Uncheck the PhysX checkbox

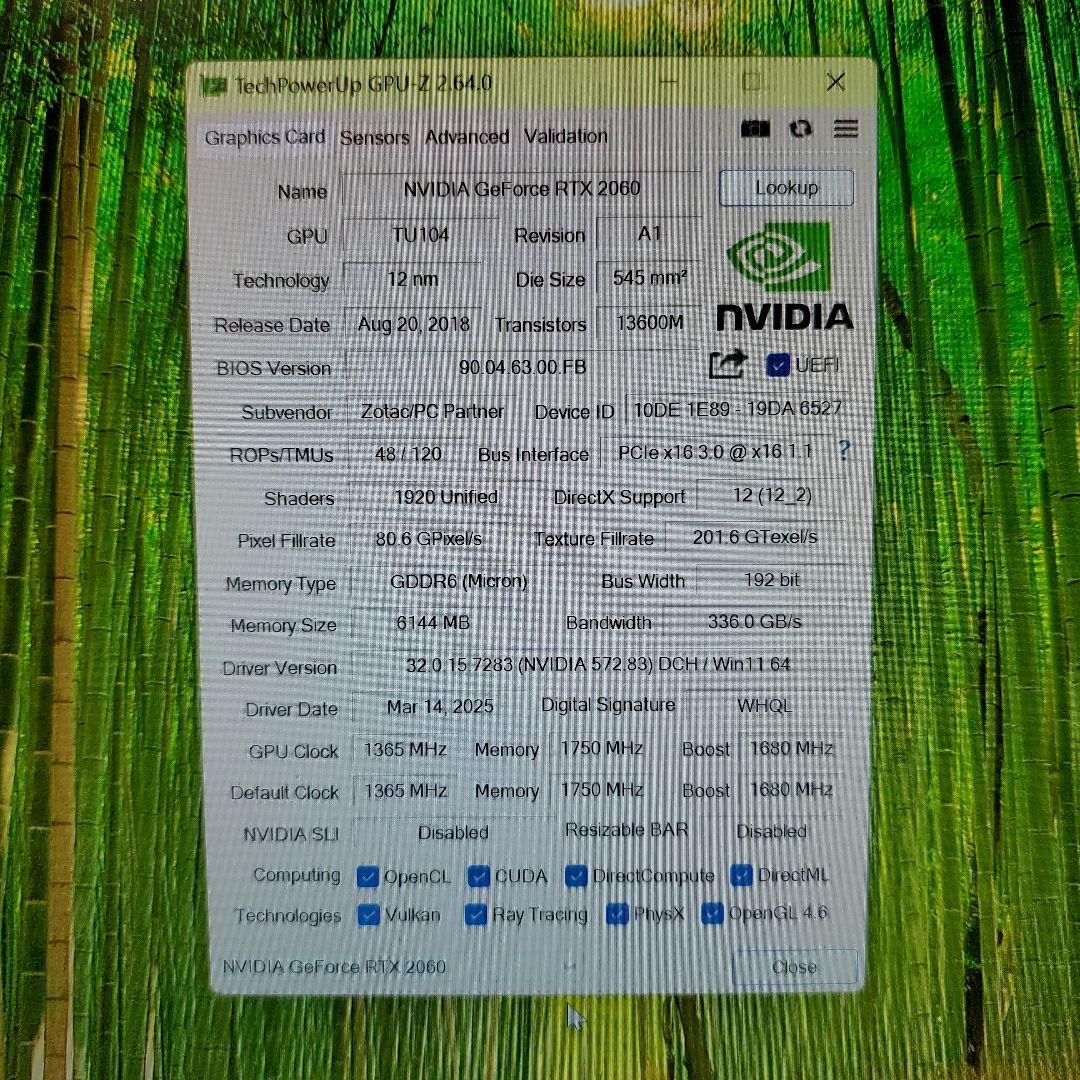tap(616, 913)
